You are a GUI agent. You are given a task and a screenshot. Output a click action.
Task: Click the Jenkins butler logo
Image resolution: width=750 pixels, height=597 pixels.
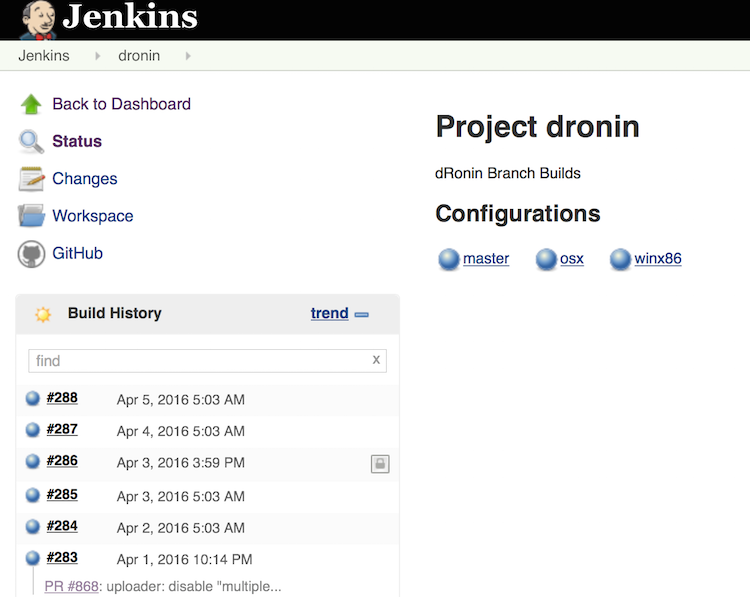tap(38, 20)
